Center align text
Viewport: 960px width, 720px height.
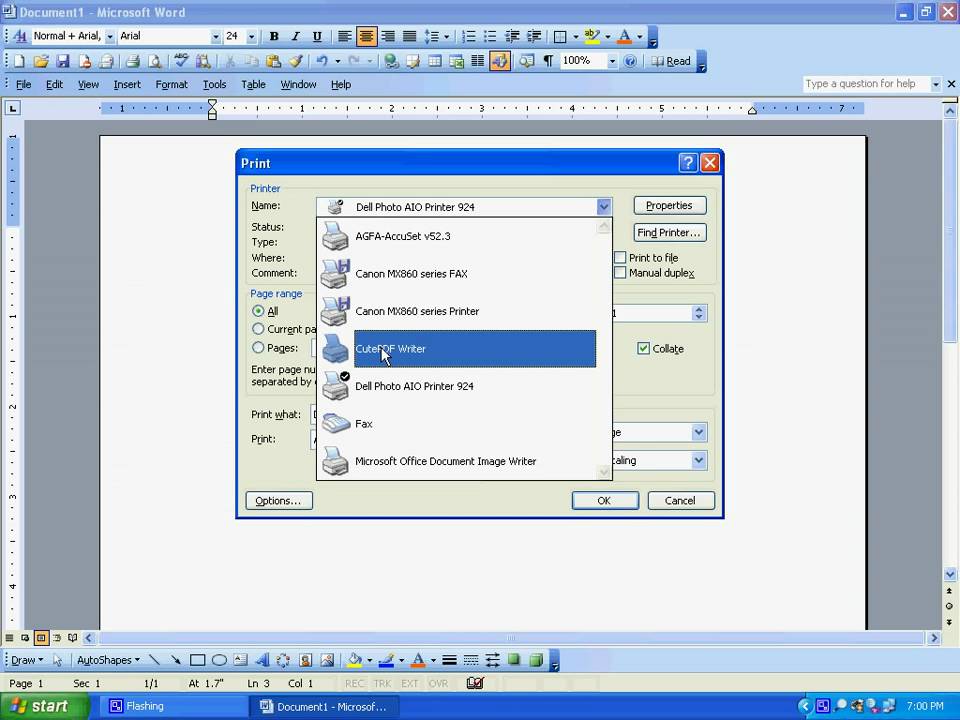pos(366,37)
